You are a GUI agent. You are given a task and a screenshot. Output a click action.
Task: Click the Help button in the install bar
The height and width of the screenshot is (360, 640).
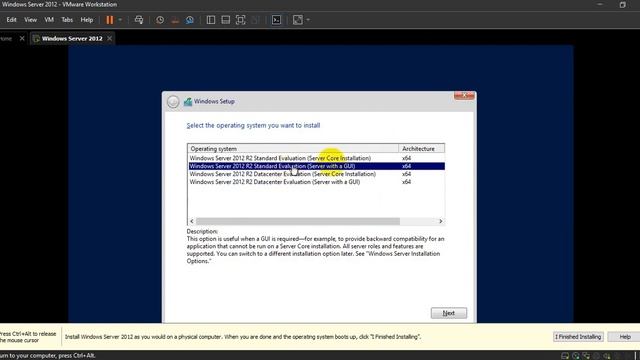click(625, 337)
